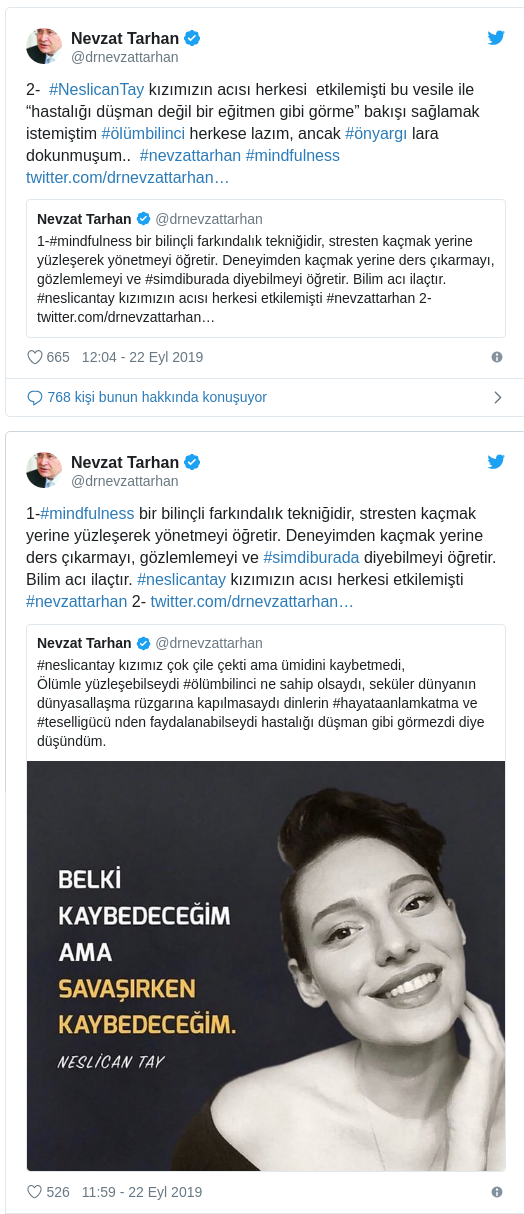Viewport: 524px width, 1214px height.
Task: Like the second tweet with 526 likes
Action: (35, 1192)
